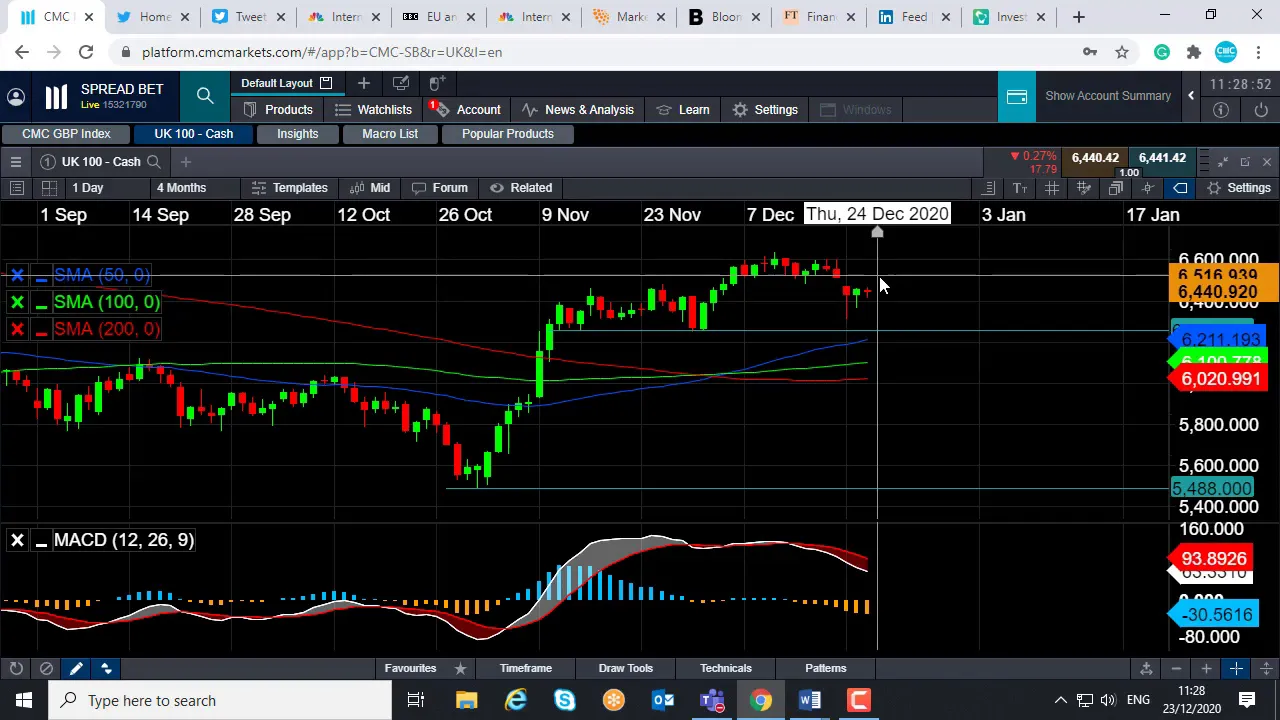Click the account card icon
The height and width of the screenshot is (720, 1280).
[x=1017, y=97]
